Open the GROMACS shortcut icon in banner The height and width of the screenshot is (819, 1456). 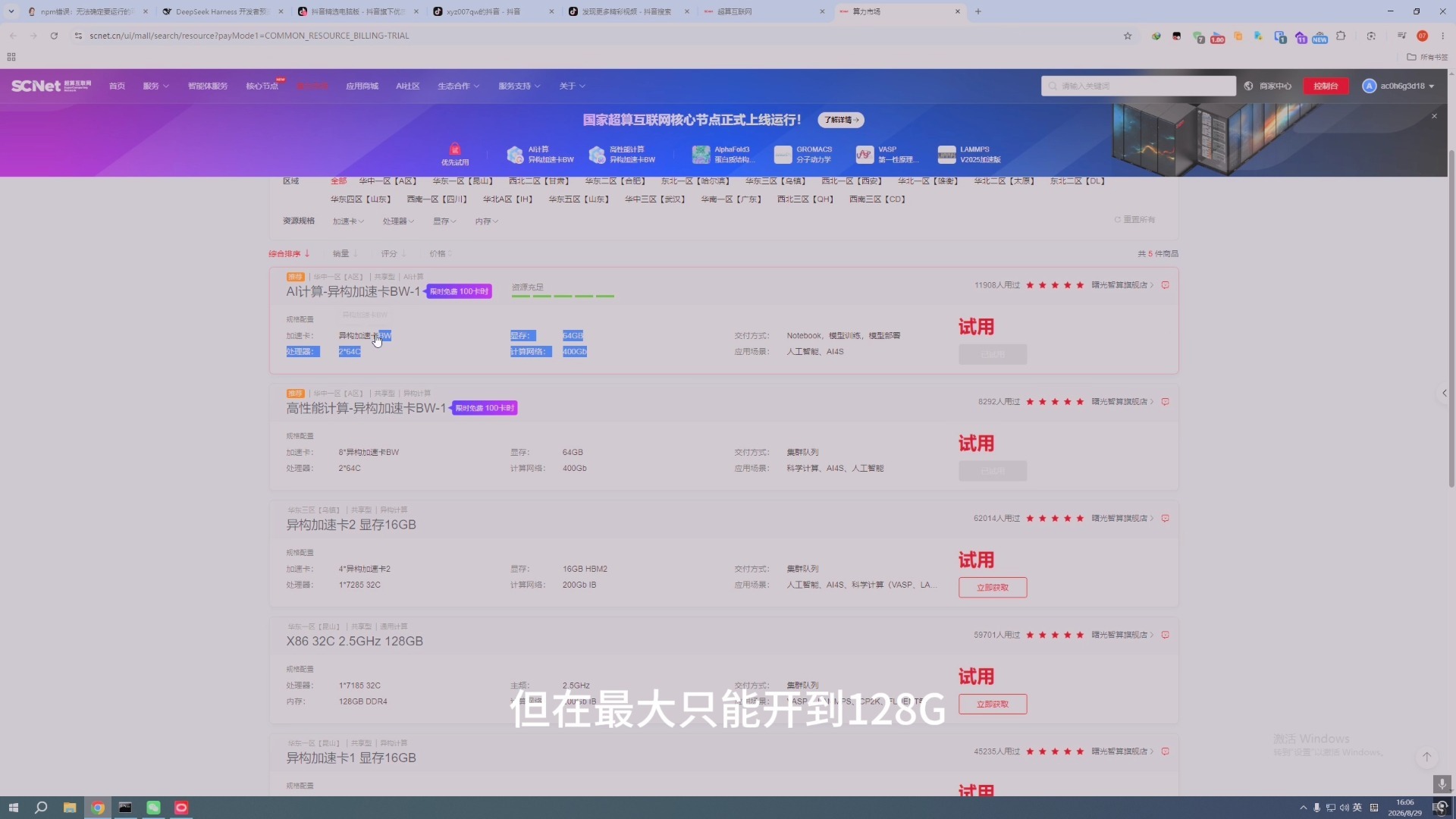[x=783, y=155]
